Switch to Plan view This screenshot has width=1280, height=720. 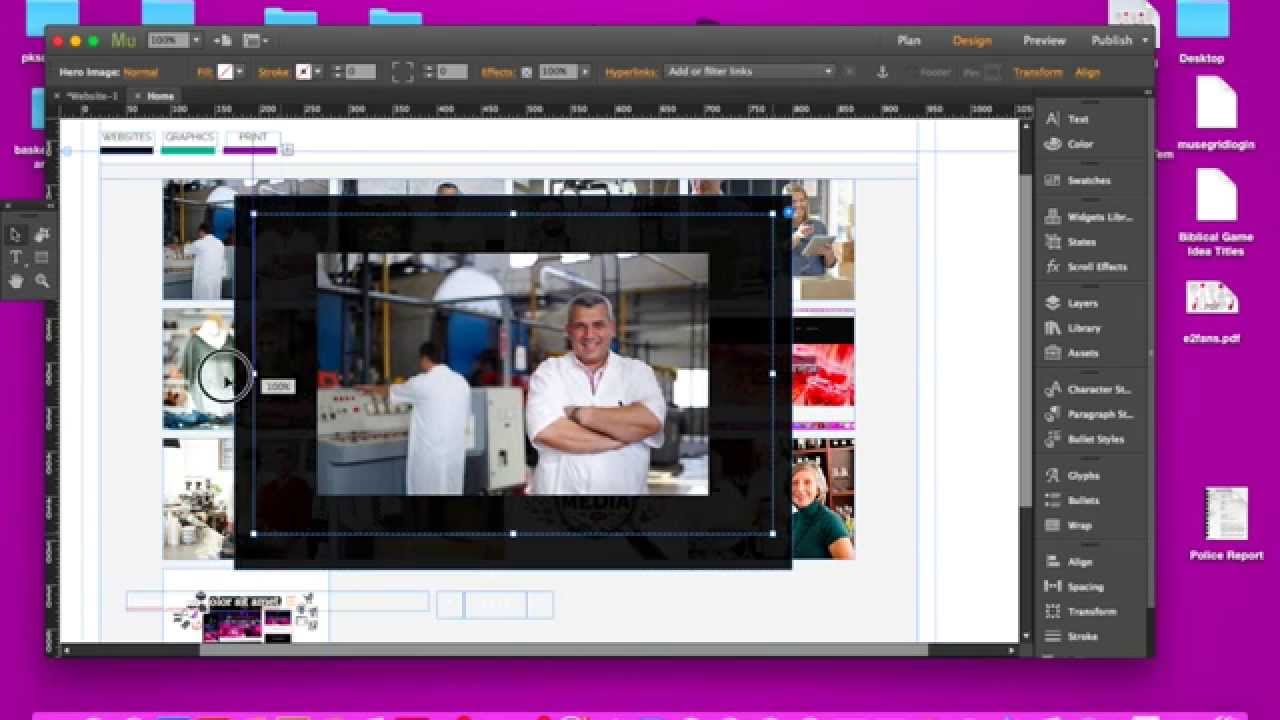[x=908, y=41]
